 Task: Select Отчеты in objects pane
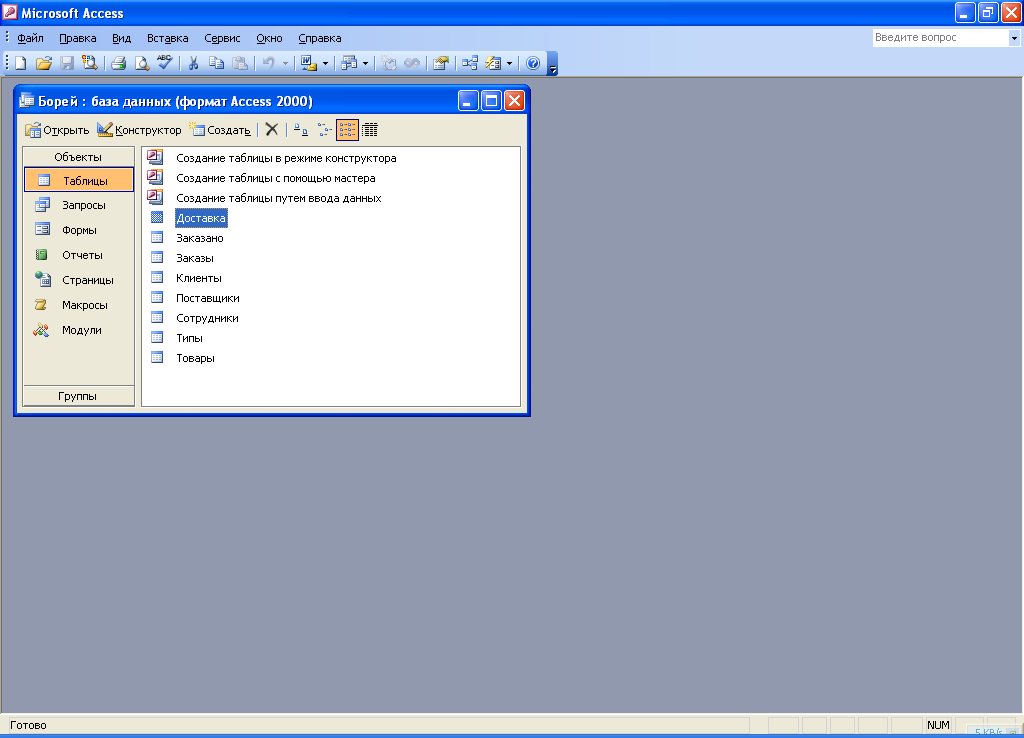coord(79,255)
